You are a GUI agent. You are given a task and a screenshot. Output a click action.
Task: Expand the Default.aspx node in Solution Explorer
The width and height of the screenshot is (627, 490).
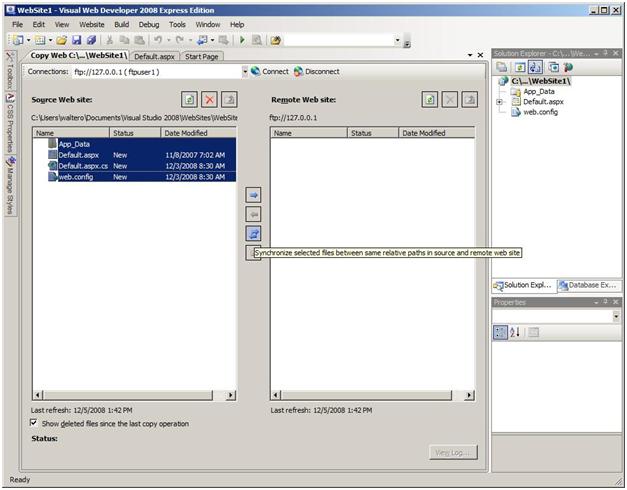coord(499,102)
